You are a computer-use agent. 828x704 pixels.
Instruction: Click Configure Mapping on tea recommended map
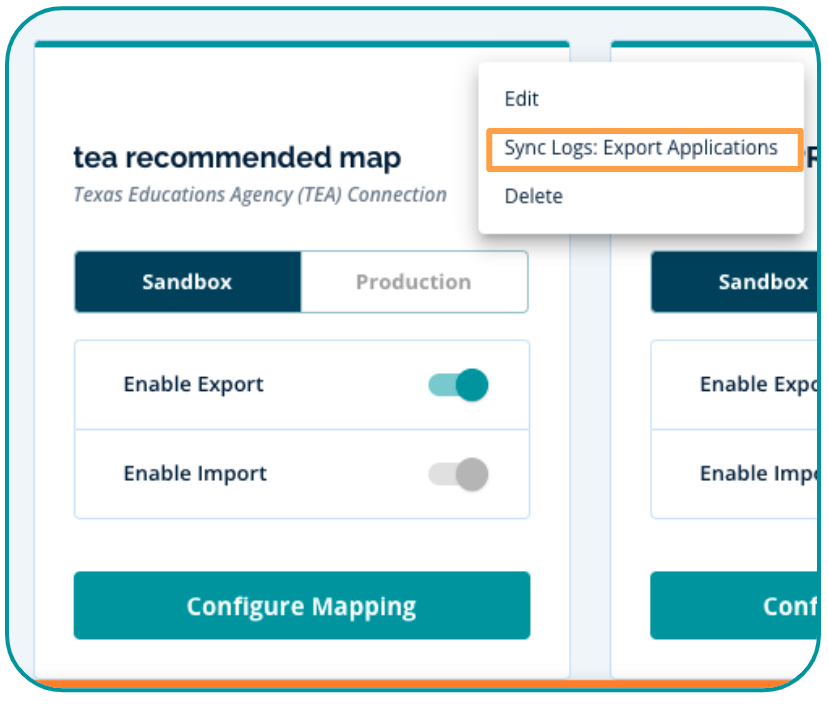(x=301, y=606)
